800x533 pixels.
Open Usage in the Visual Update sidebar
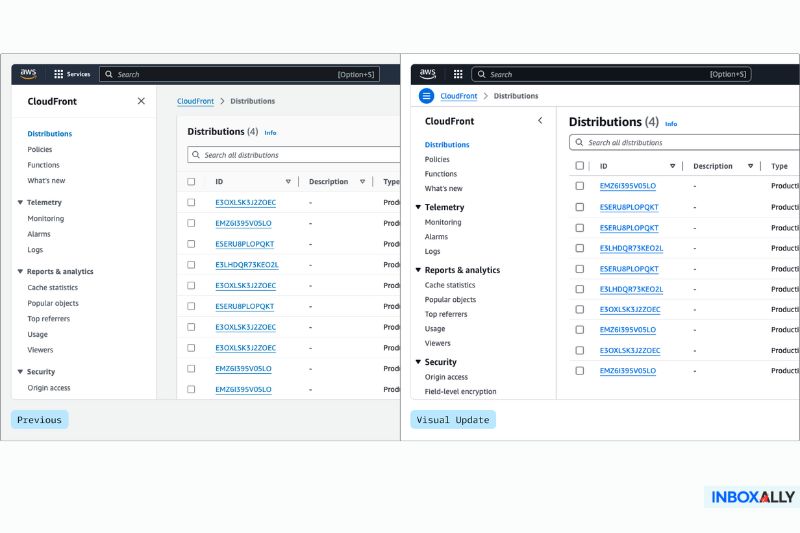435,329
